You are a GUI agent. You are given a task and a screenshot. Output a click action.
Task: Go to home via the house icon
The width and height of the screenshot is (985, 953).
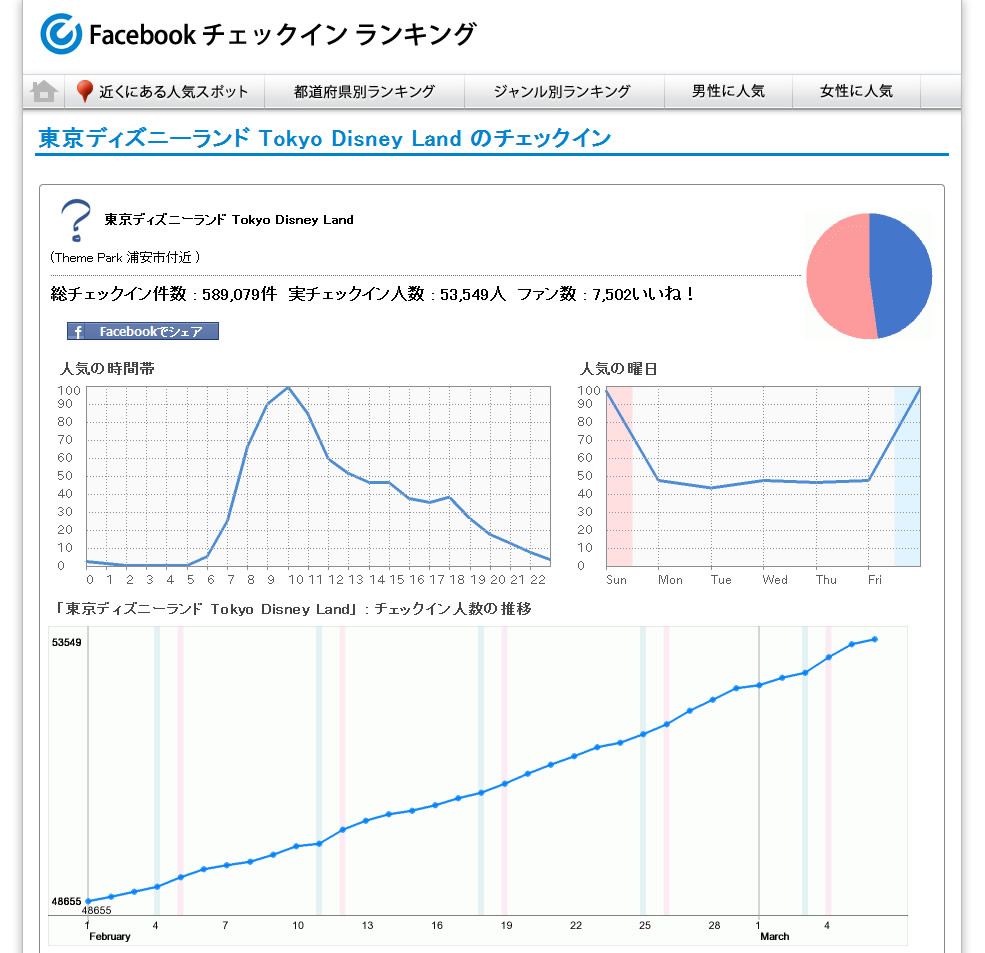[44, 91]
